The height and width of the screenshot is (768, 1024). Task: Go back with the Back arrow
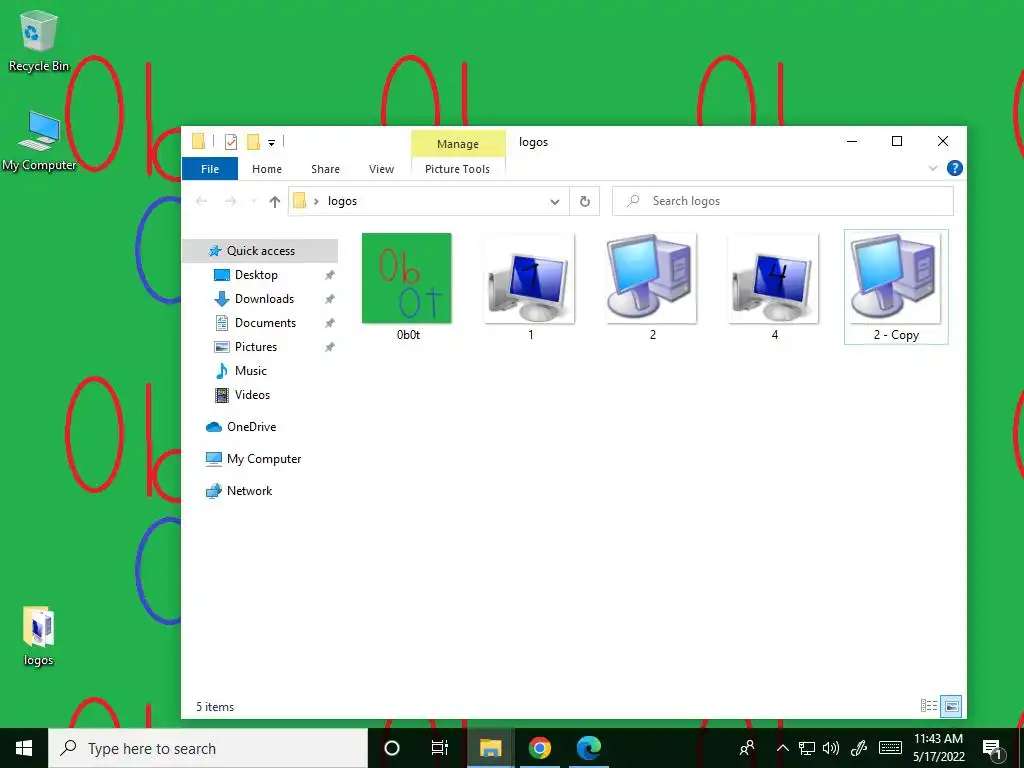[202, 201]
